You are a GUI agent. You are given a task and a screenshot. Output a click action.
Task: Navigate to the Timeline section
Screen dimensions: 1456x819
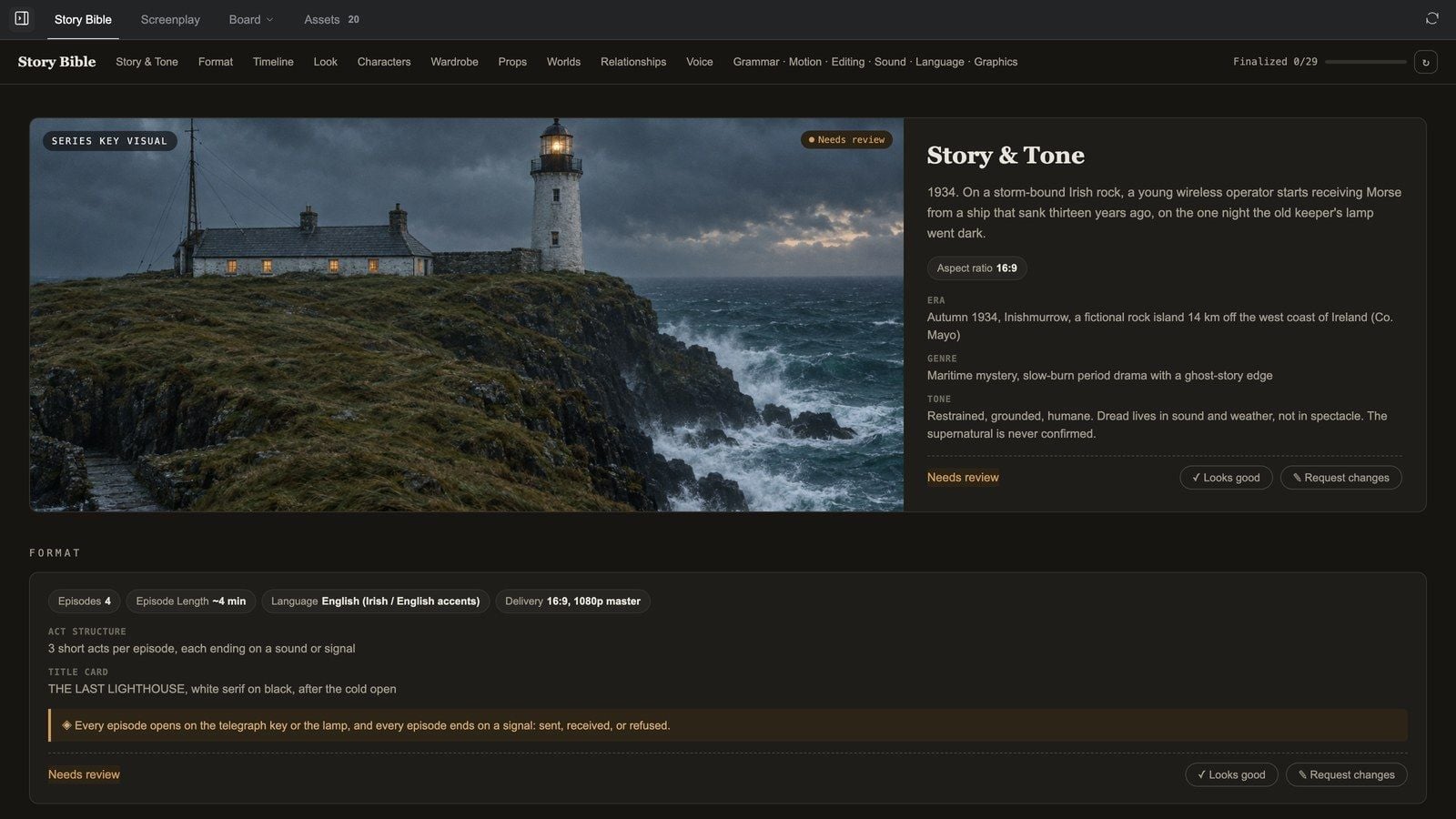click(273, 62)
